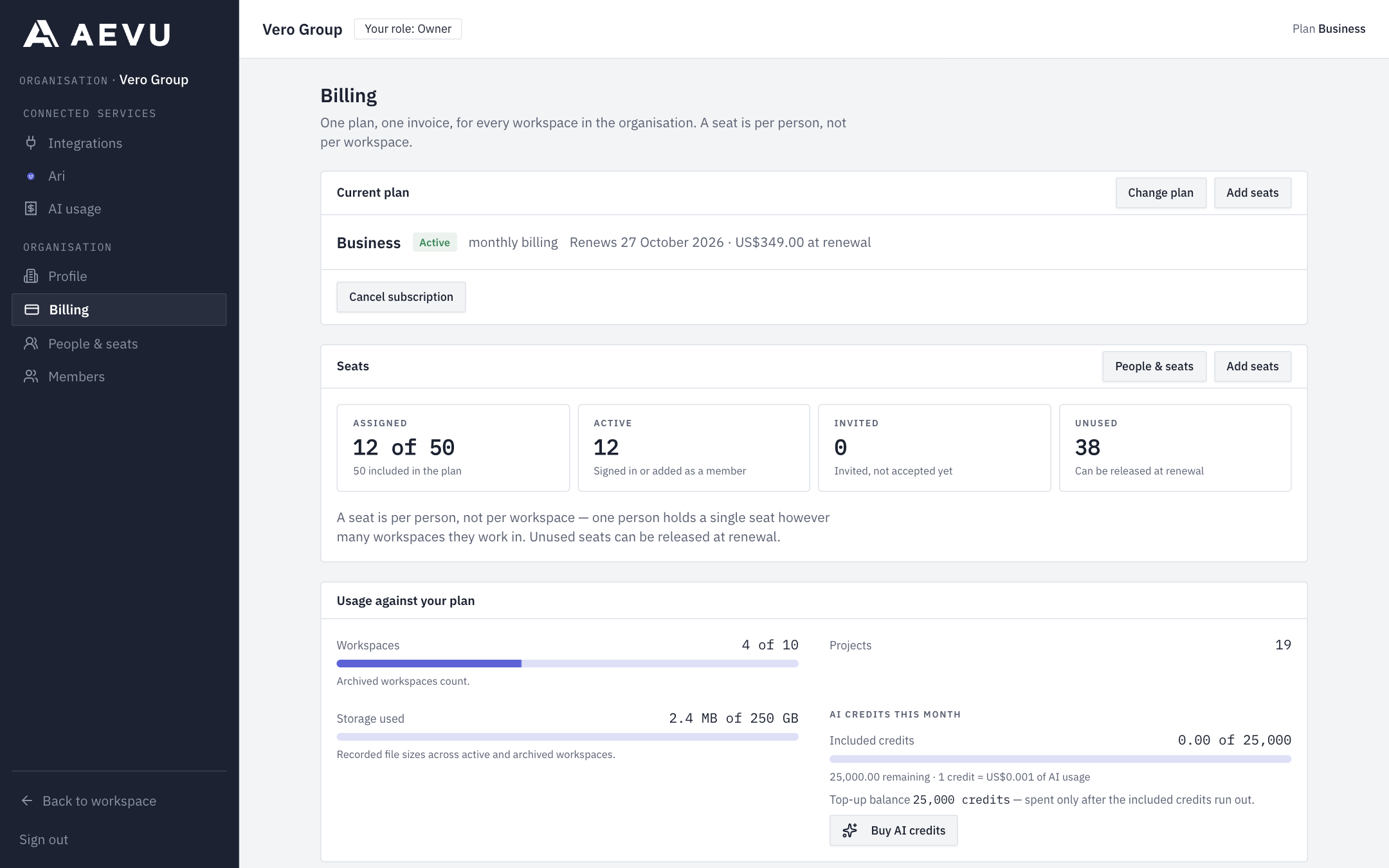Open the Members page

click(x=119, y=376)
